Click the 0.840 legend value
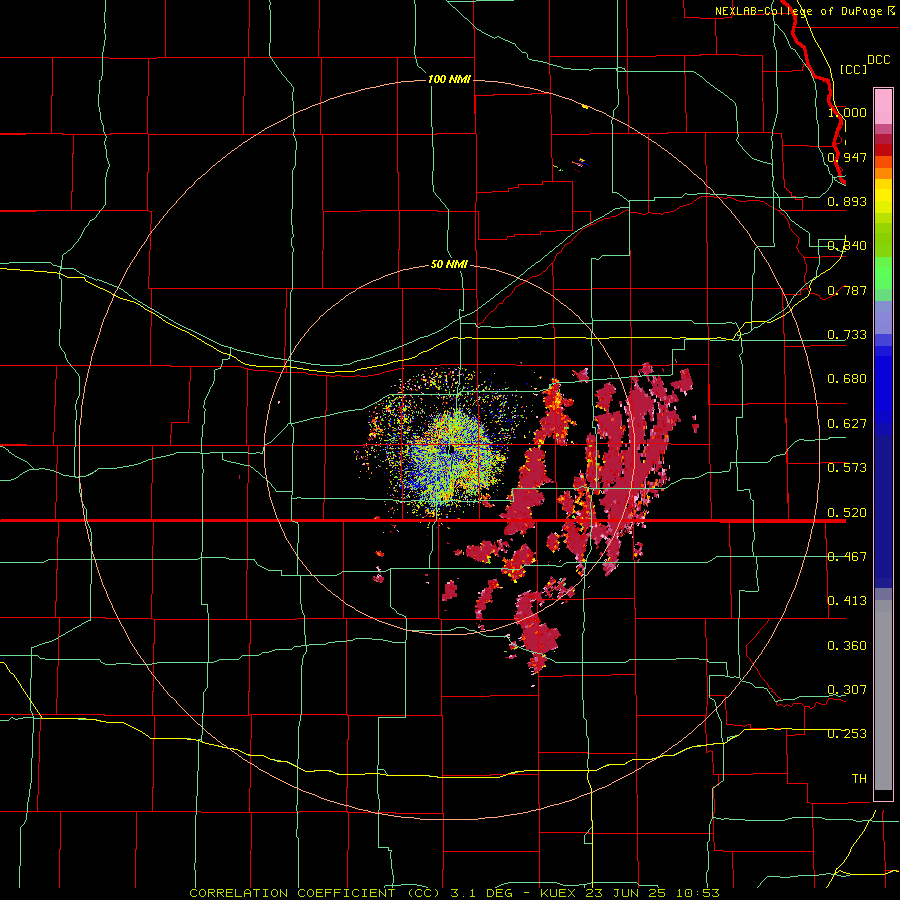The width and height of the screenshot is (900, 900). pyautogui.click(x=847, y=246)
